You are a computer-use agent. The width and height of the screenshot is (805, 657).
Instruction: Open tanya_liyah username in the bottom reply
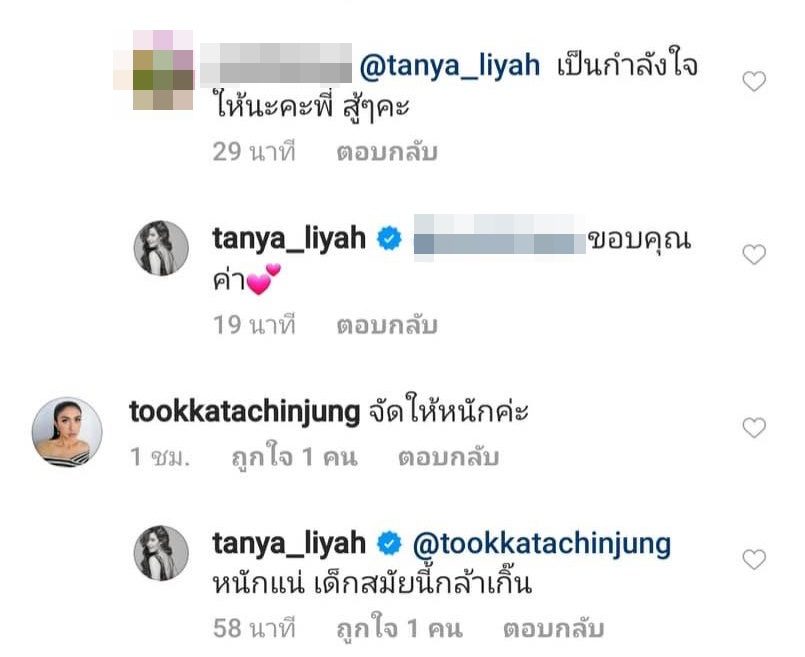289,544
